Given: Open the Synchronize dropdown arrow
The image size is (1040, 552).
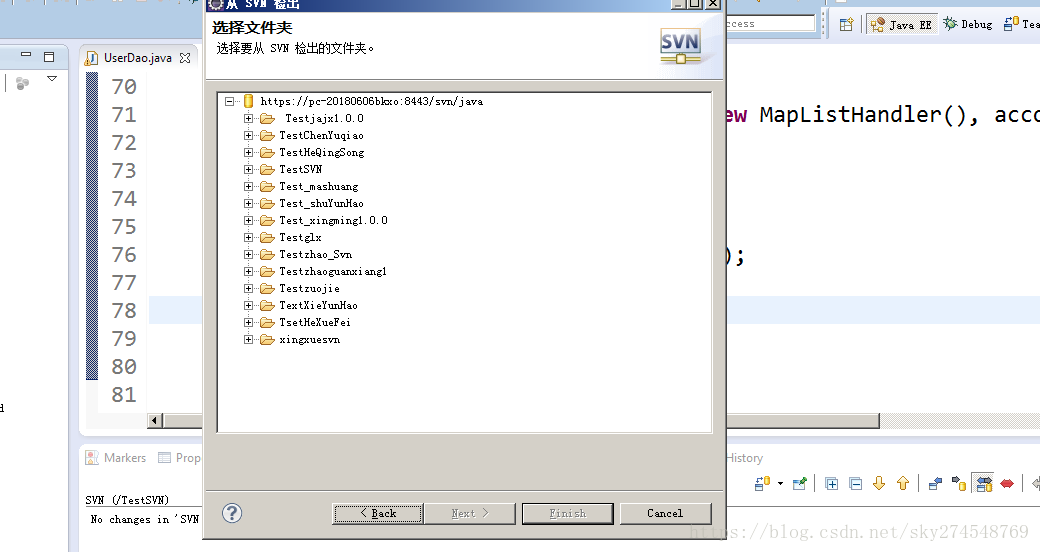Looking at the screenshot, I should coord(780,484).
